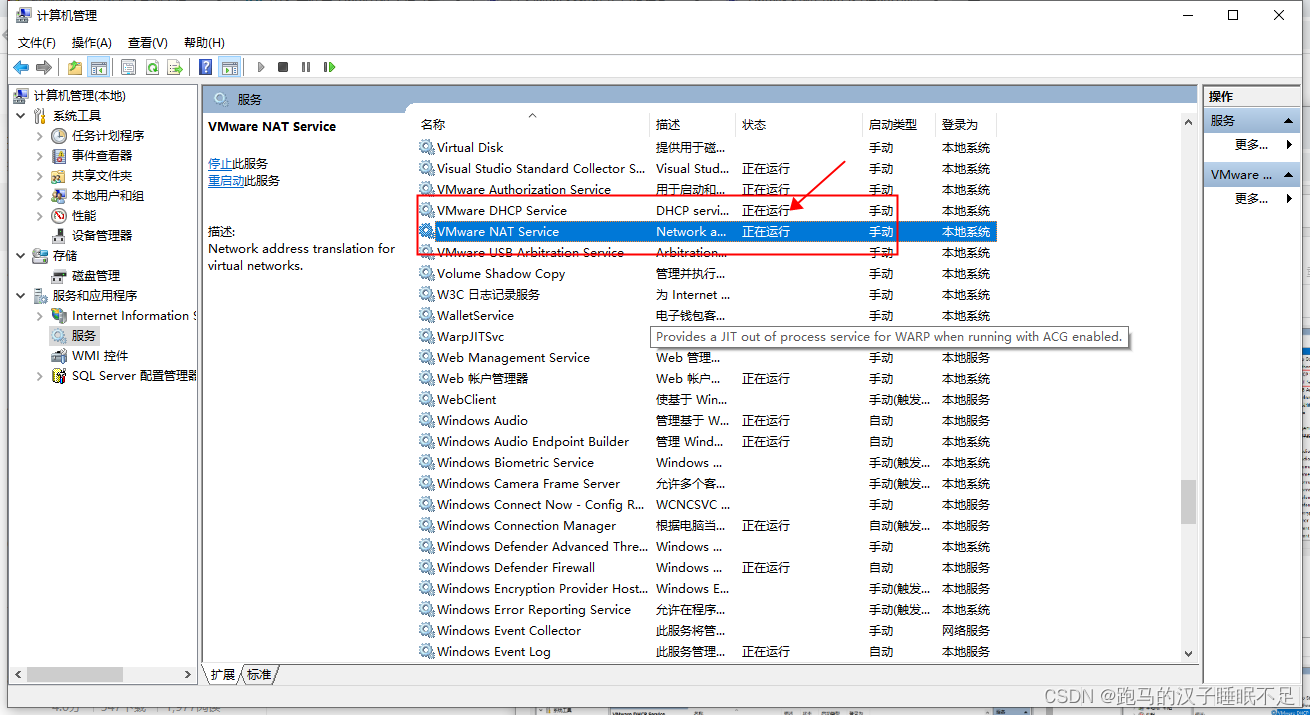The image size is (1310, 715).
Task: Select the VMware NAT Service row
Action: click(x=706, y=231)
